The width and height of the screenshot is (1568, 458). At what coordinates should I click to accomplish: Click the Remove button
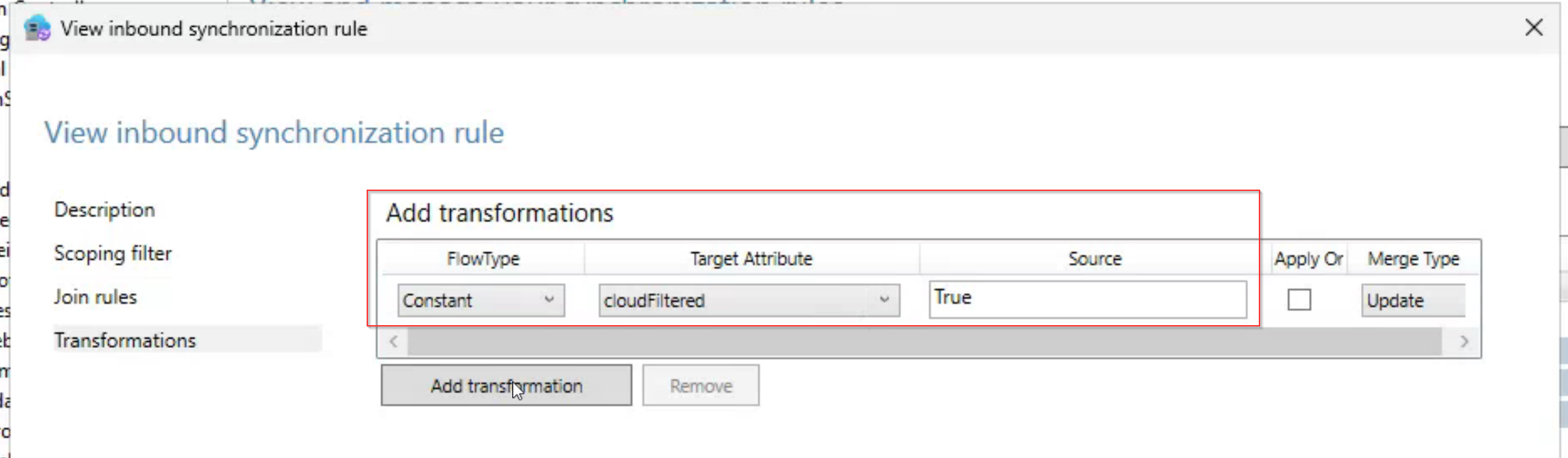point(701,385)
